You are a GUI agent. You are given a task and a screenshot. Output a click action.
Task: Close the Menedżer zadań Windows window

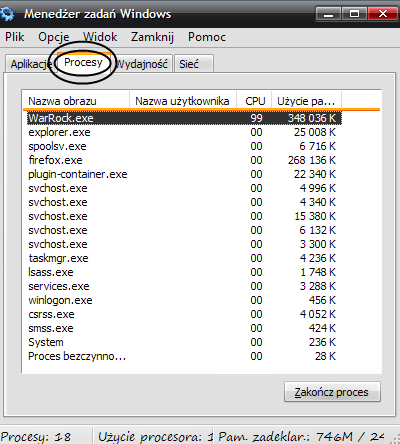[x=383, y=14]
